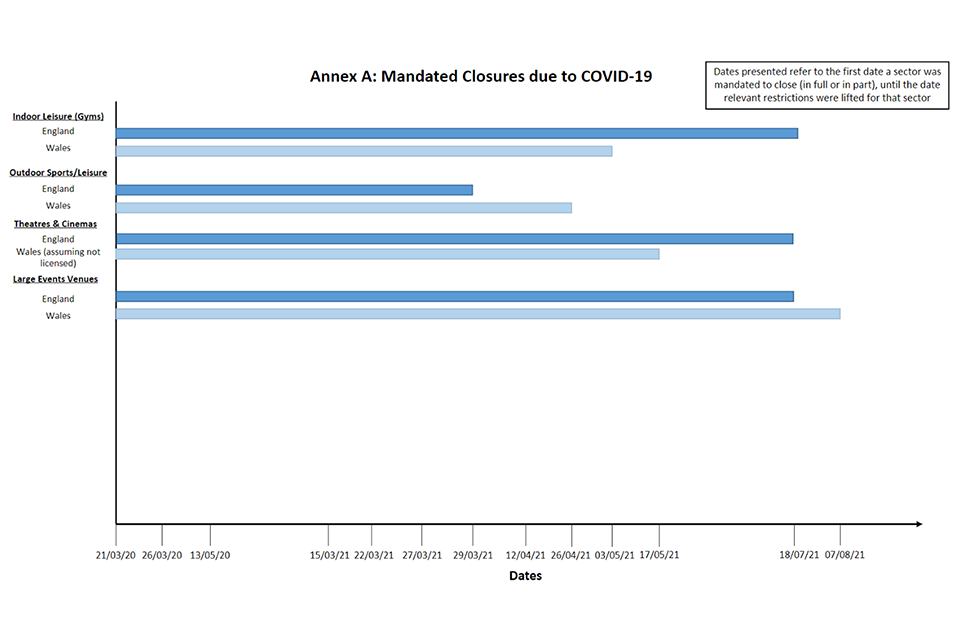Viewport: 960px width, 640px height.
Task: Select the Wales bar under Theatres & Cinemas
Action: (387, 254)
